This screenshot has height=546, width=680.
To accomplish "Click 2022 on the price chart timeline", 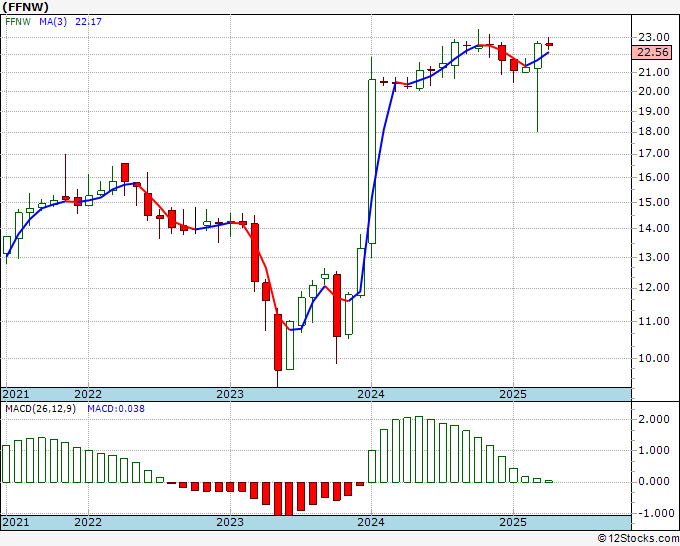I will click(88, 394).
